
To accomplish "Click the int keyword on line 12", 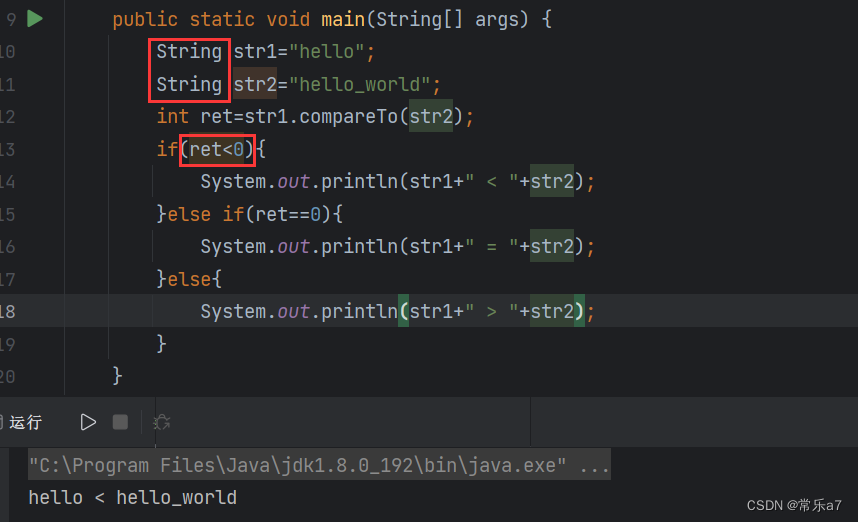I will pyautogui.click(x=172, y=117).
